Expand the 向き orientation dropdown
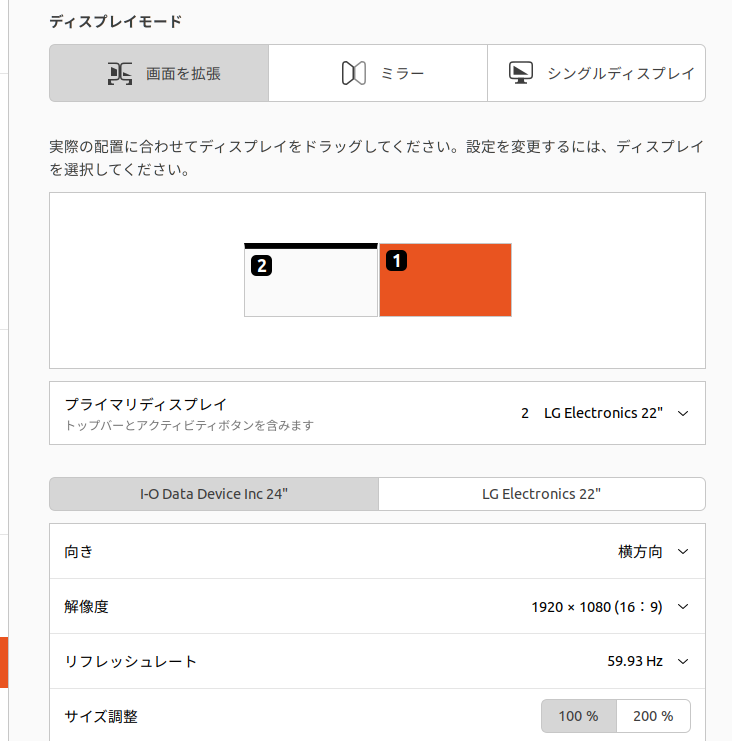Viewport: 732px width, 741px height. [x=683, y=551]
